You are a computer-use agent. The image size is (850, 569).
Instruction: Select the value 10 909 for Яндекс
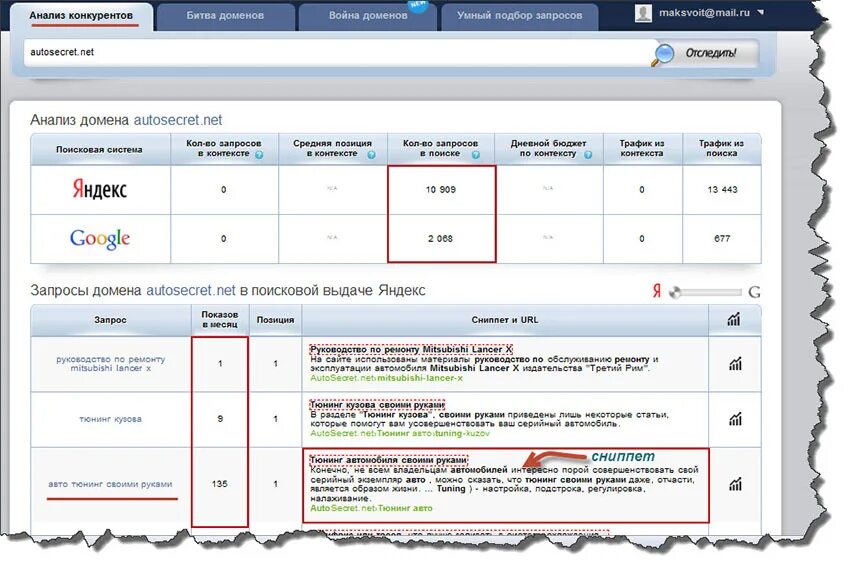tap(441, 190)
